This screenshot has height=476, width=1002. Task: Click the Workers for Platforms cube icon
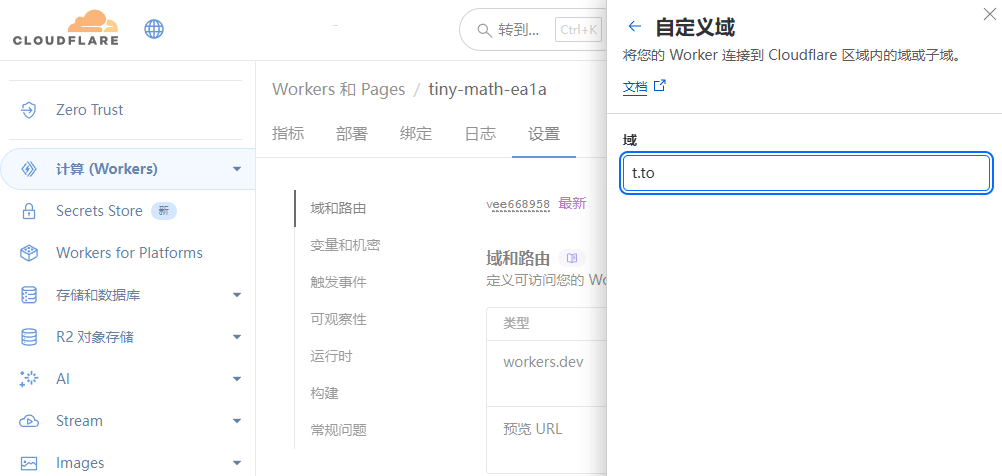click(x=29, y=253)
